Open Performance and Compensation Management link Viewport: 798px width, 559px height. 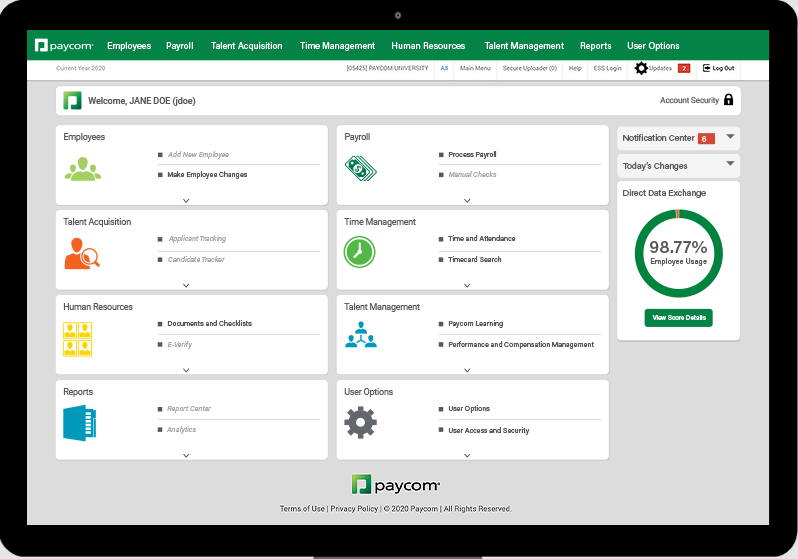tap(521, 345)
